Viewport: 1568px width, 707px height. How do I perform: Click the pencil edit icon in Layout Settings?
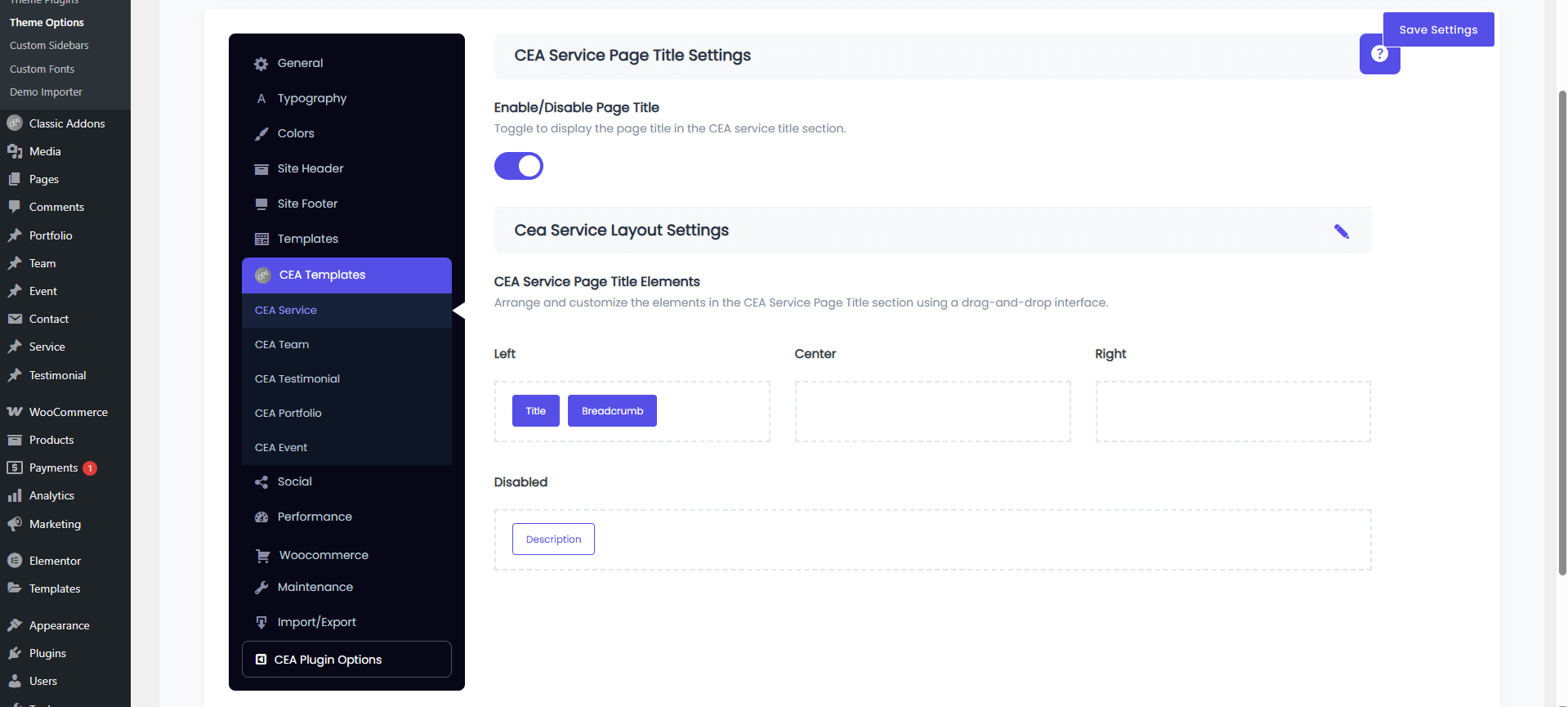(x=1341, y=231)
